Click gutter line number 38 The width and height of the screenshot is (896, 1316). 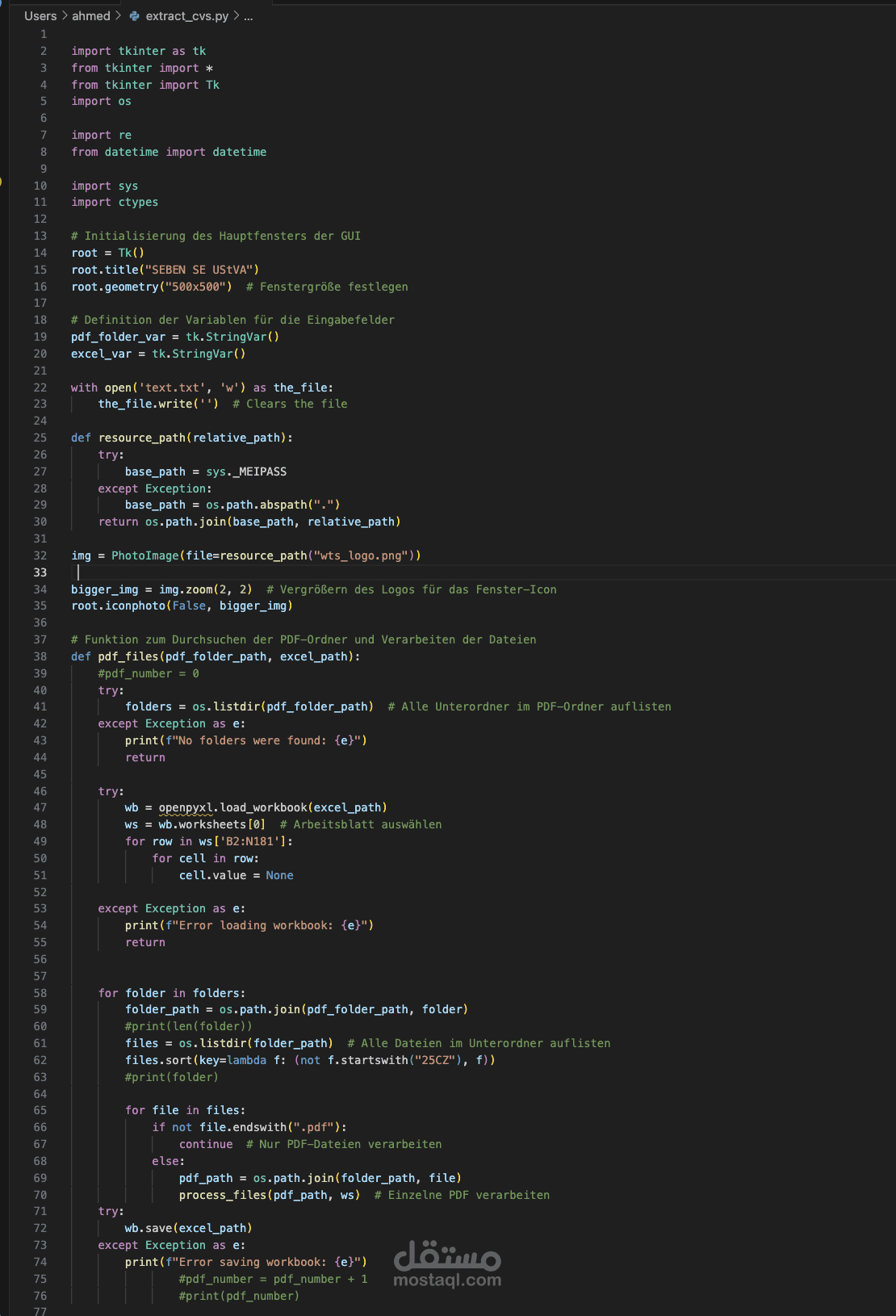click(40, 656)
